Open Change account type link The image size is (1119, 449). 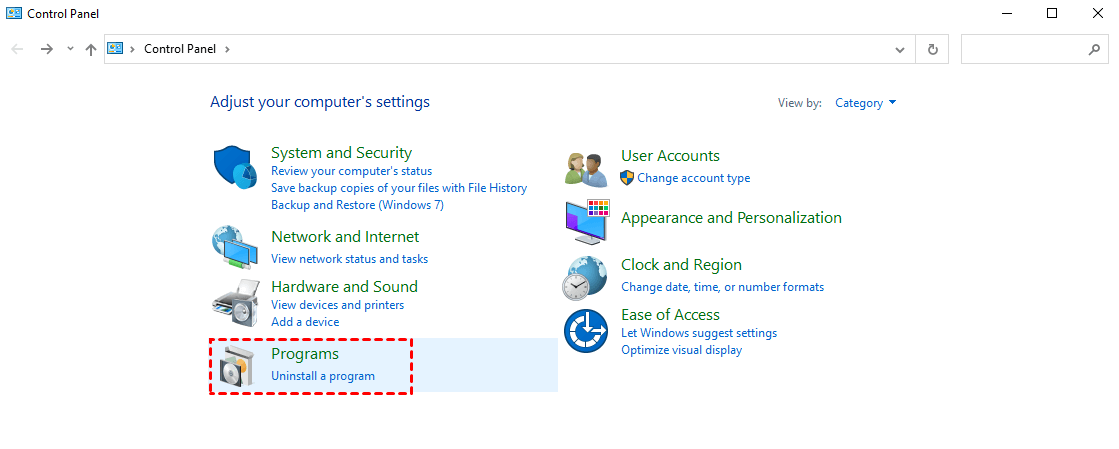[693, 178]
